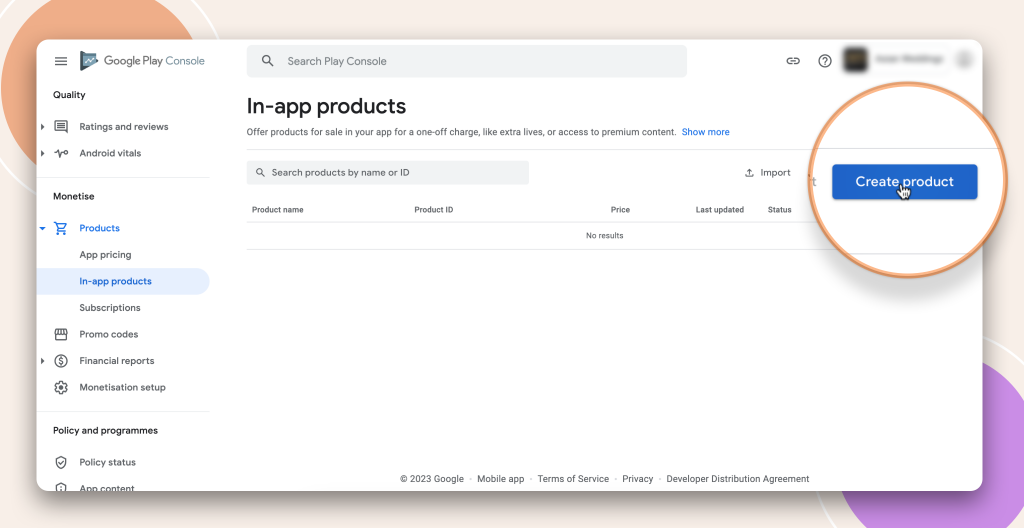Click the Status column header
The width and height of the screenshot is (1024, 528).
point(780,210)
